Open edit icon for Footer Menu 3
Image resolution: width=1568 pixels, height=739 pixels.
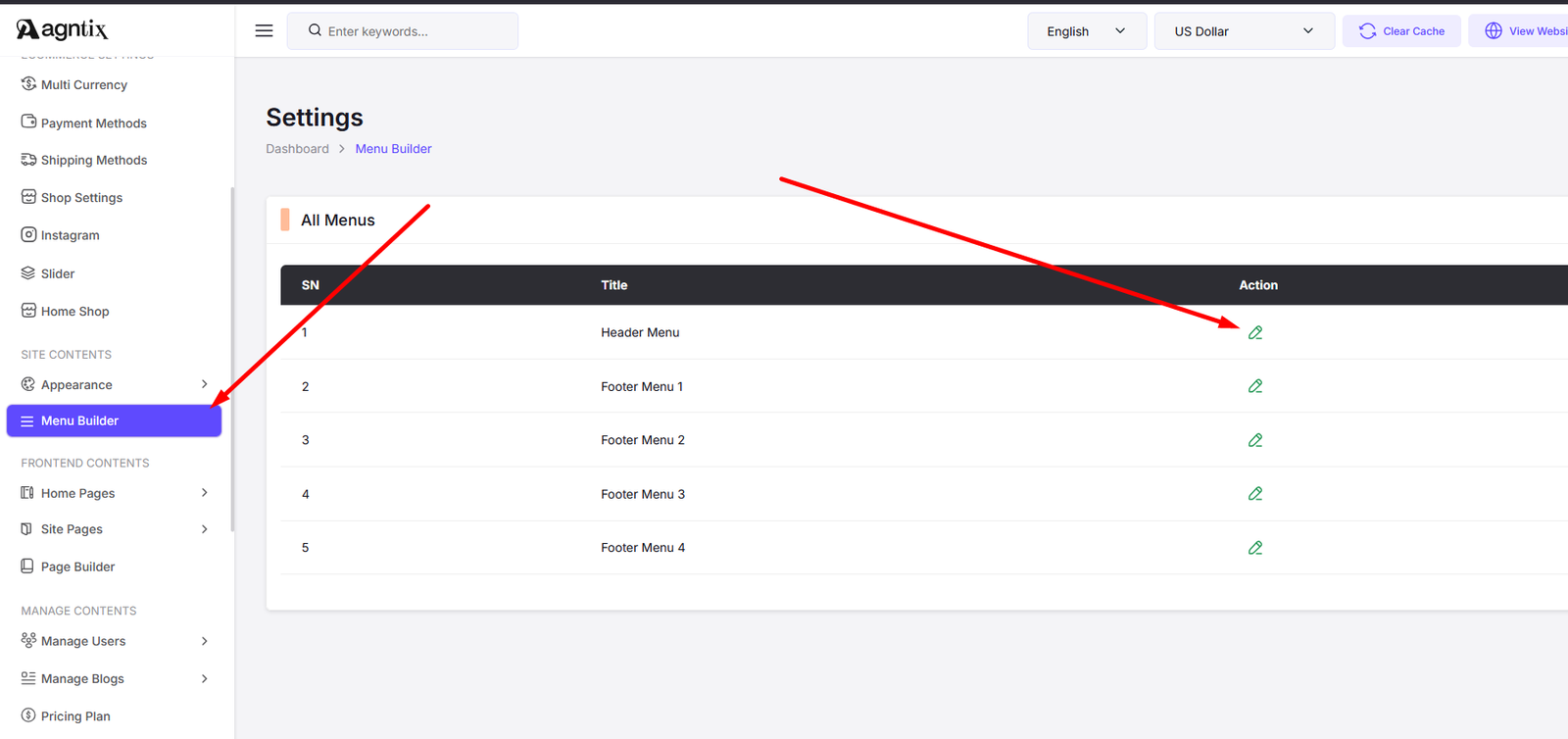(x=1254, y=494)
